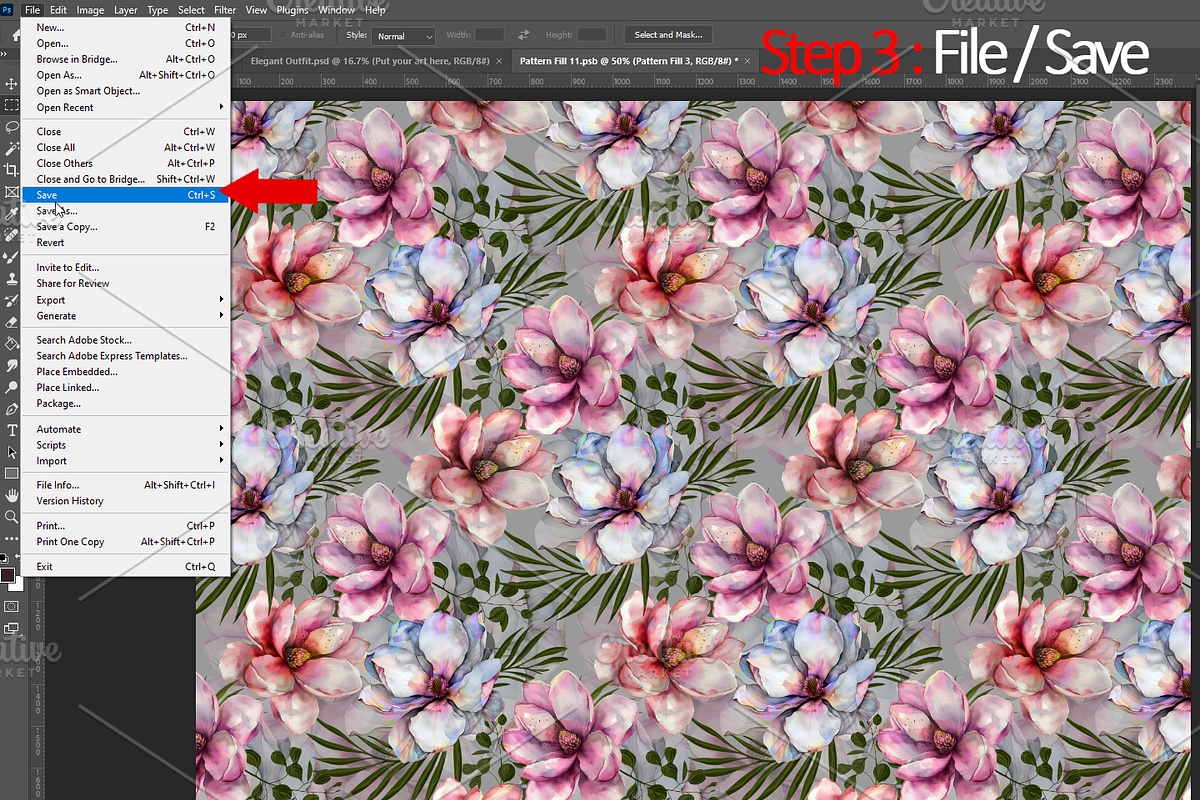Viewport: 1200px width, 800px height.
Task: Open the Filter menu
Action: (225, 10)
